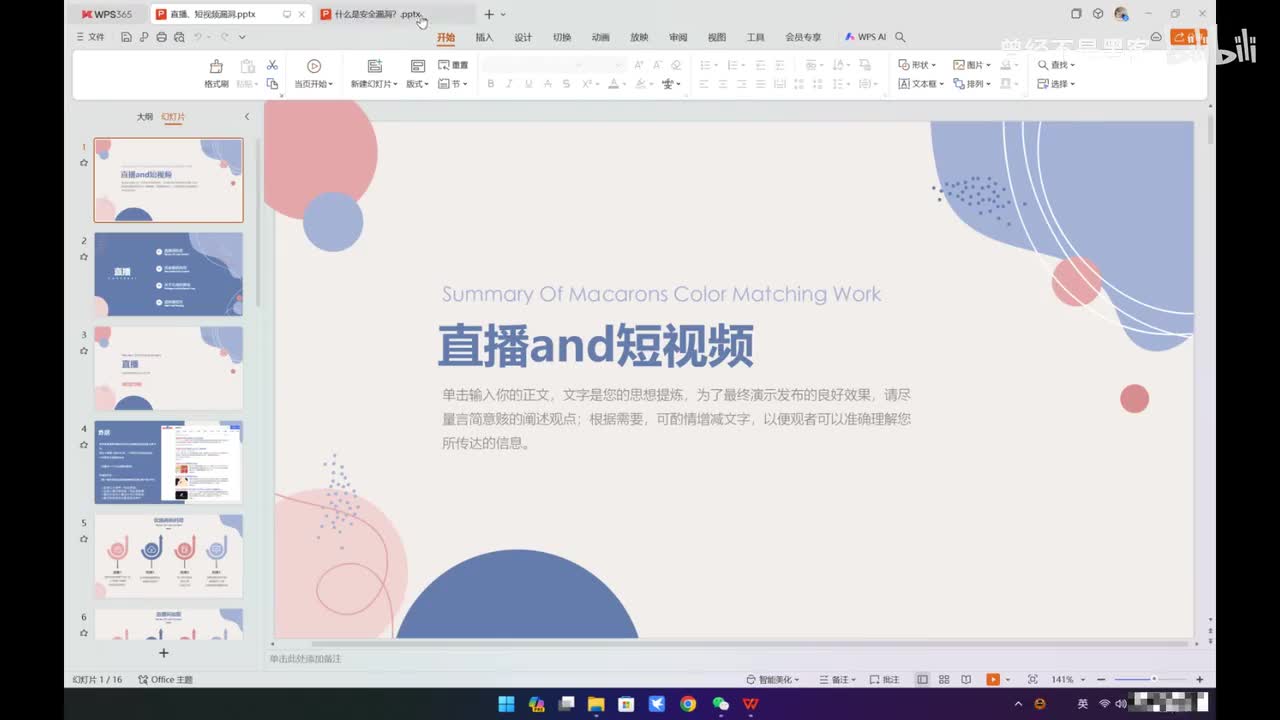This screenshot has height=720, width=1280.
Task: Select slide 2 thumbnail with 直播 title
Action: coord(168,274)
